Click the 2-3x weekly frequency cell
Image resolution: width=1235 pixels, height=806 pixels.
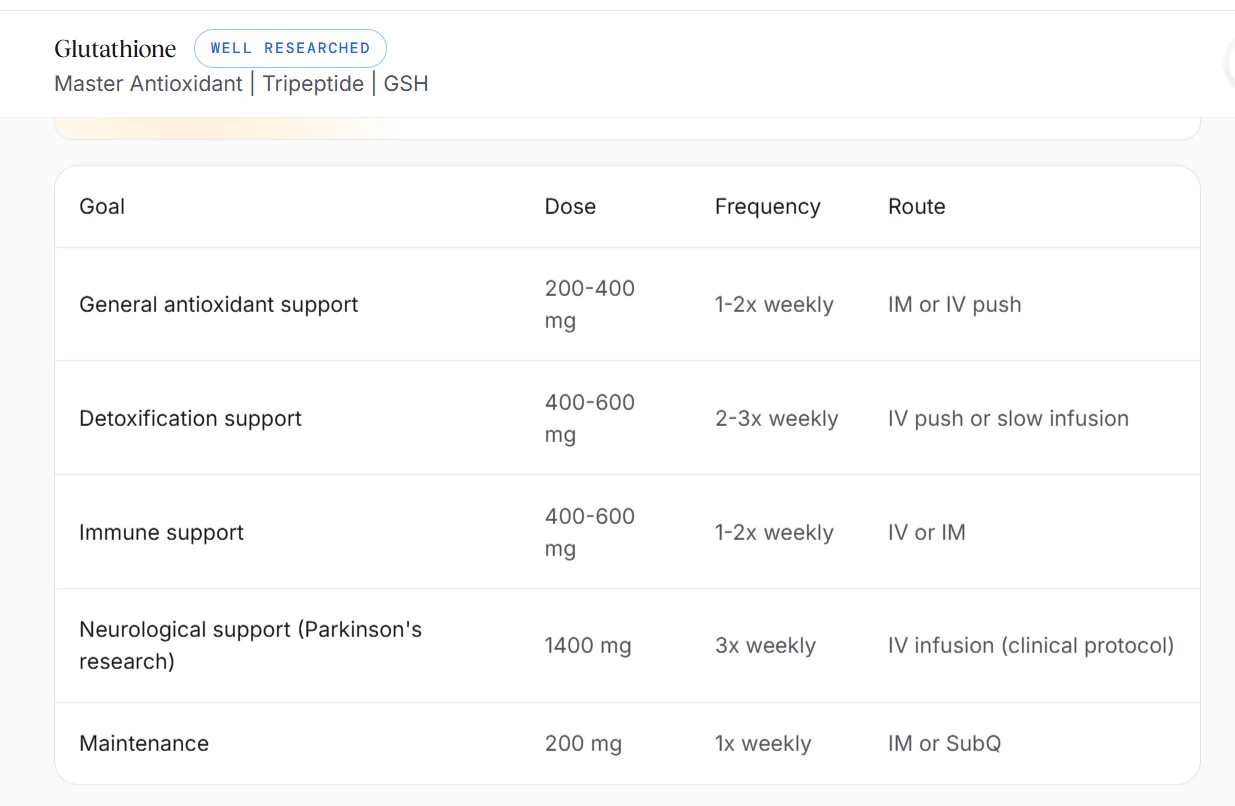pos(776,419)
